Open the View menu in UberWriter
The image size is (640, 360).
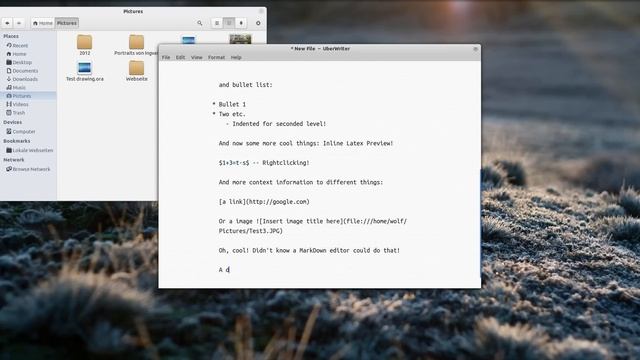(197, 58)
